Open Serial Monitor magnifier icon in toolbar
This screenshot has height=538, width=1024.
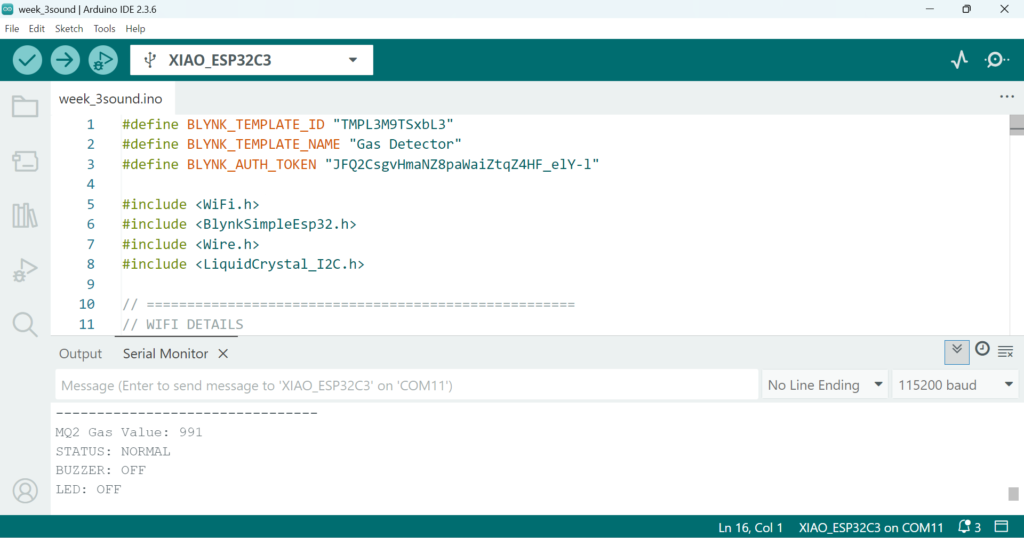click(x=997, y=60)
